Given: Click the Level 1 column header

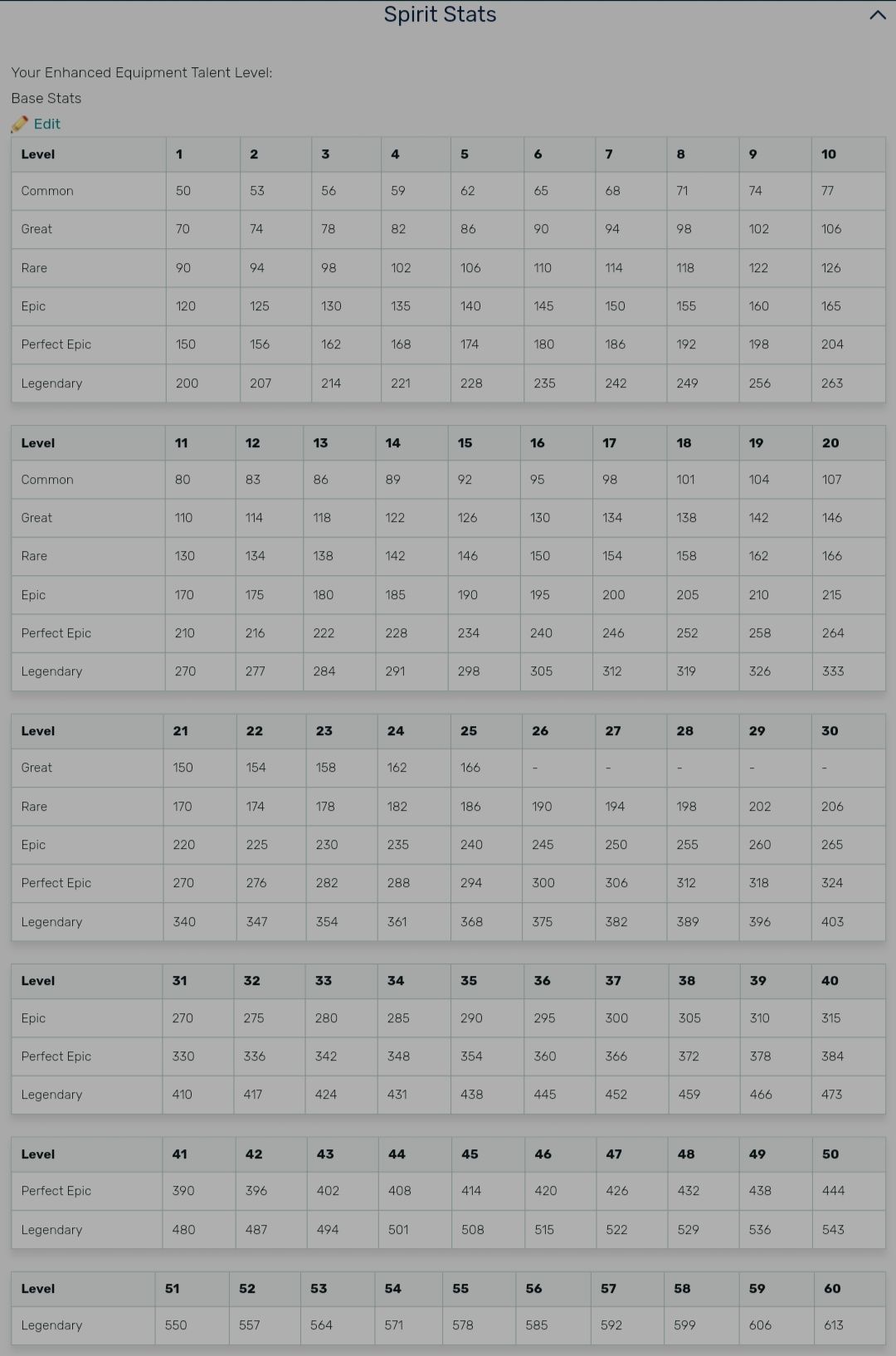Looking at the screenshot, I should 179,154.
